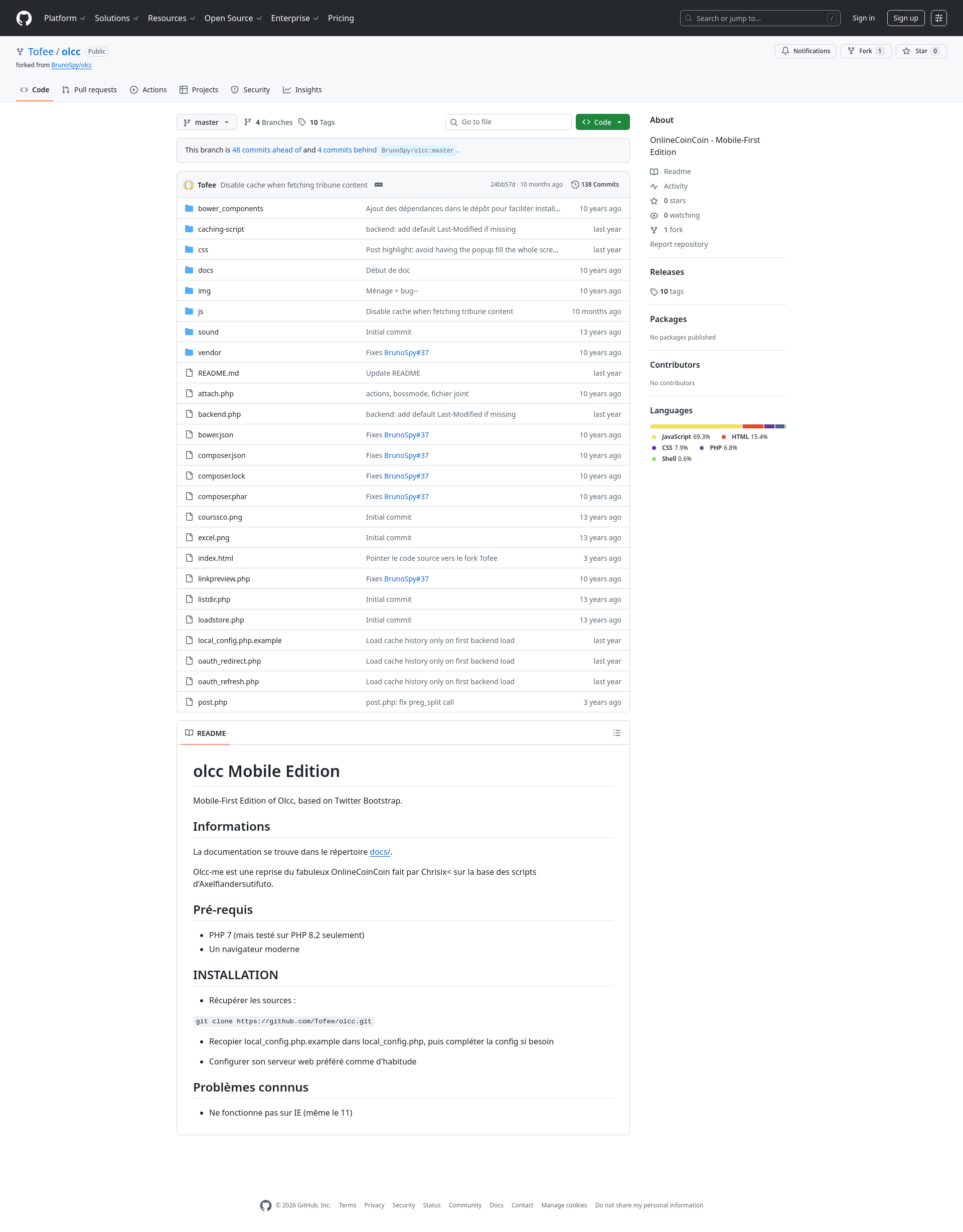Click the Sign up button
The width and height of the screenshot is (963, 1232).
tap(905, 18)
